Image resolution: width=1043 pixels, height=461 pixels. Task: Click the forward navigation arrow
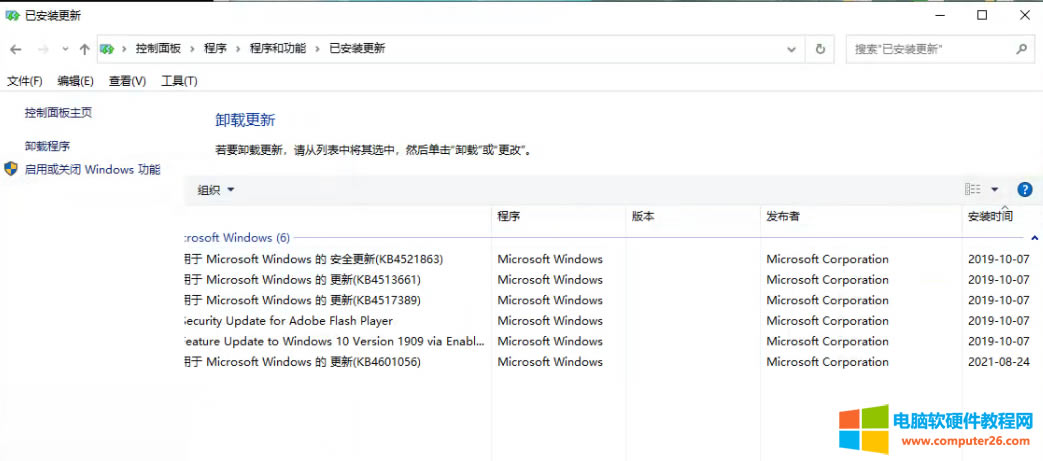43,49
